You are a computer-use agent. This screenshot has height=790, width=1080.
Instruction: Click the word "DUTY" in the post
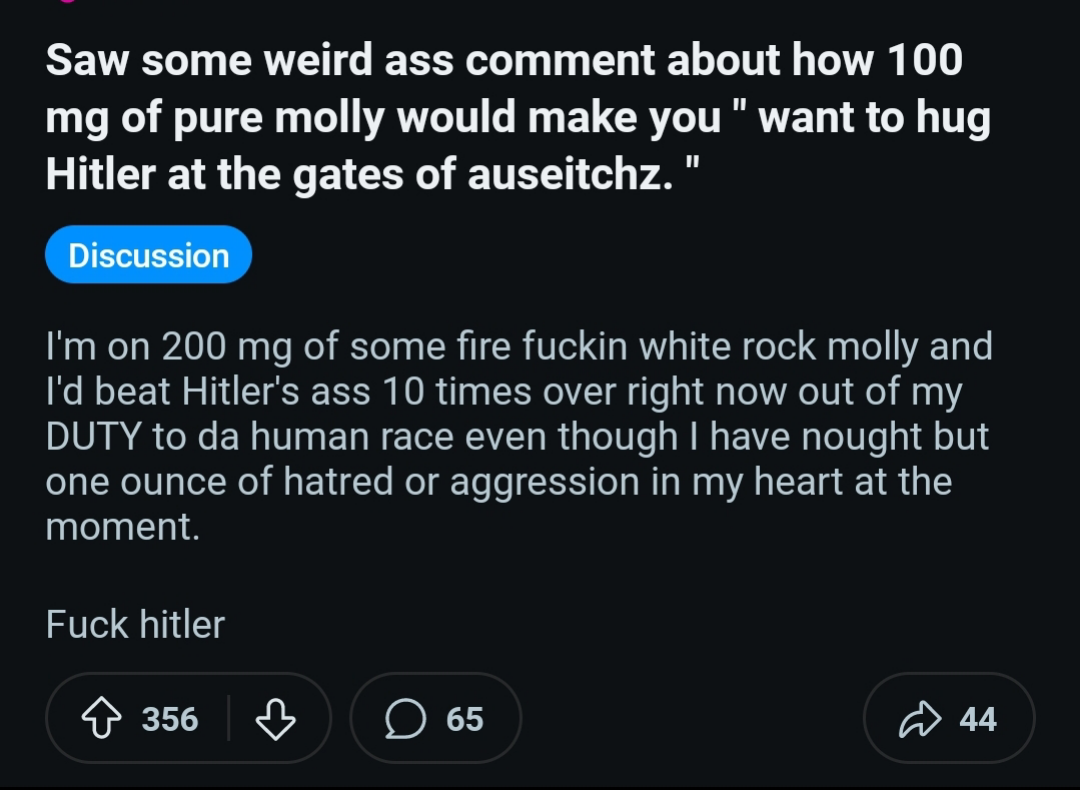click(x=96, y=437)
